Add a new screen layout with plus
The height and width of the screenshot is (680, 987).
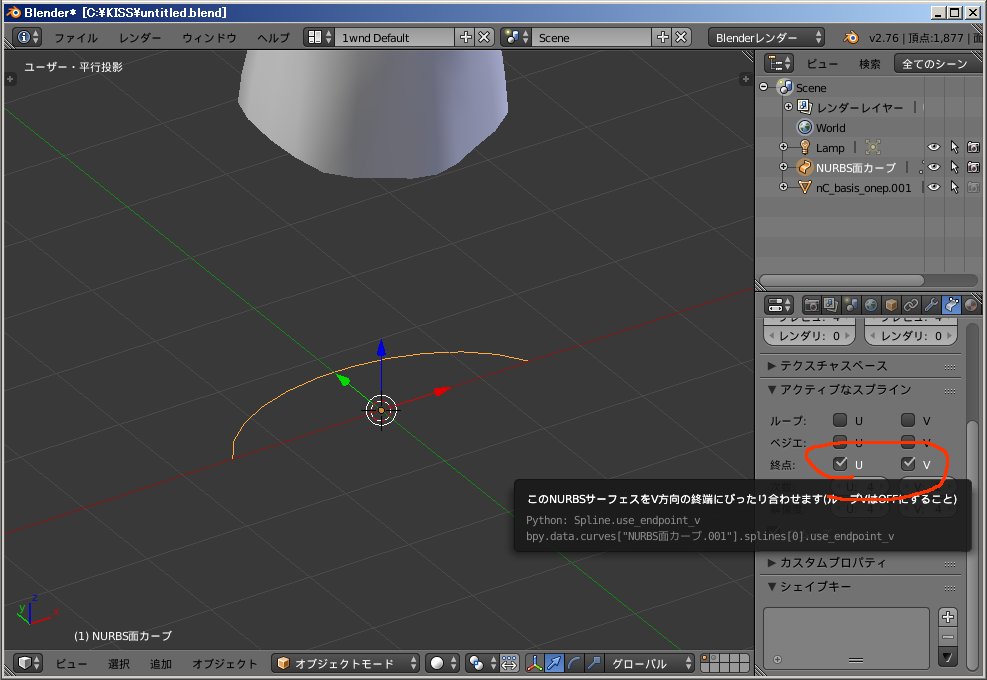tap(466, 37)
